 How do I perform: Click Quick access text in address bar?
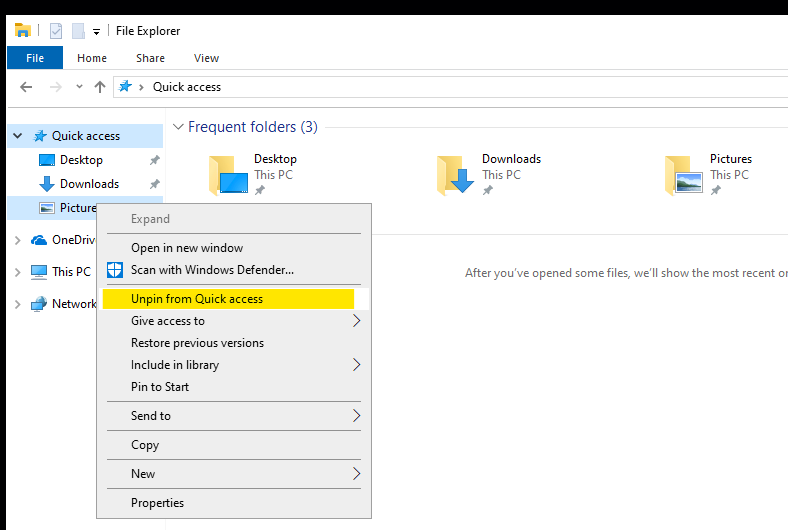186,87
